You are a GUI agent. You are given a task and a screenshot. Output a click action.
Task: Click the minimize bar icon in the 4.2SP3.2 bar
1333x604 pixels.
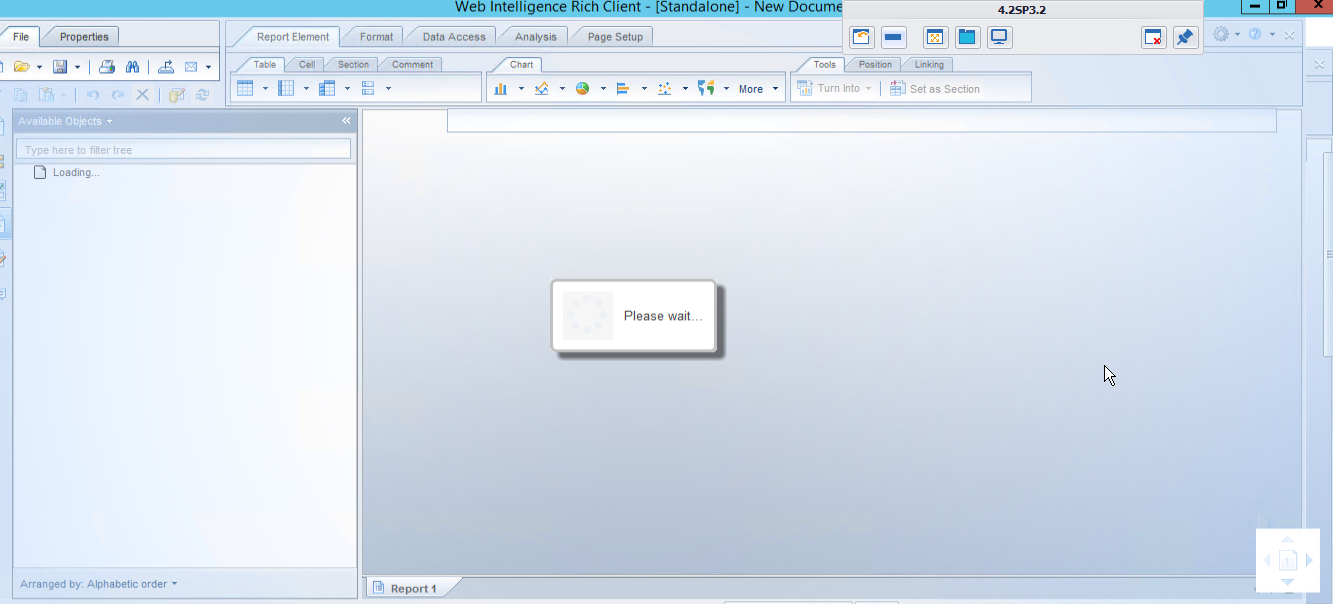[x=894, y=38]
